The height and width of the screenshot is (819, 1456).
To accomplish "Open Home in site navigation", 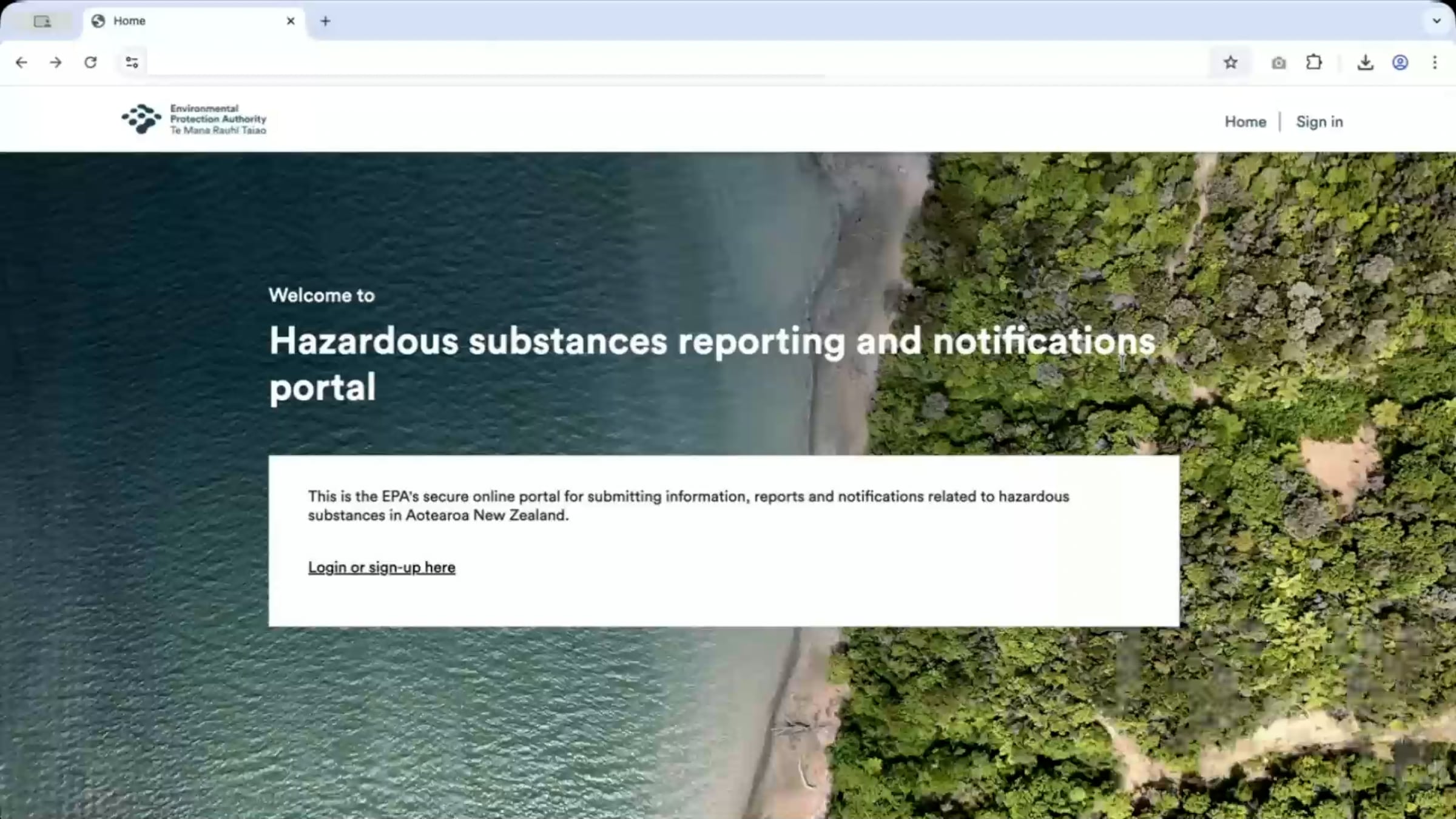I will point(1245,122).
